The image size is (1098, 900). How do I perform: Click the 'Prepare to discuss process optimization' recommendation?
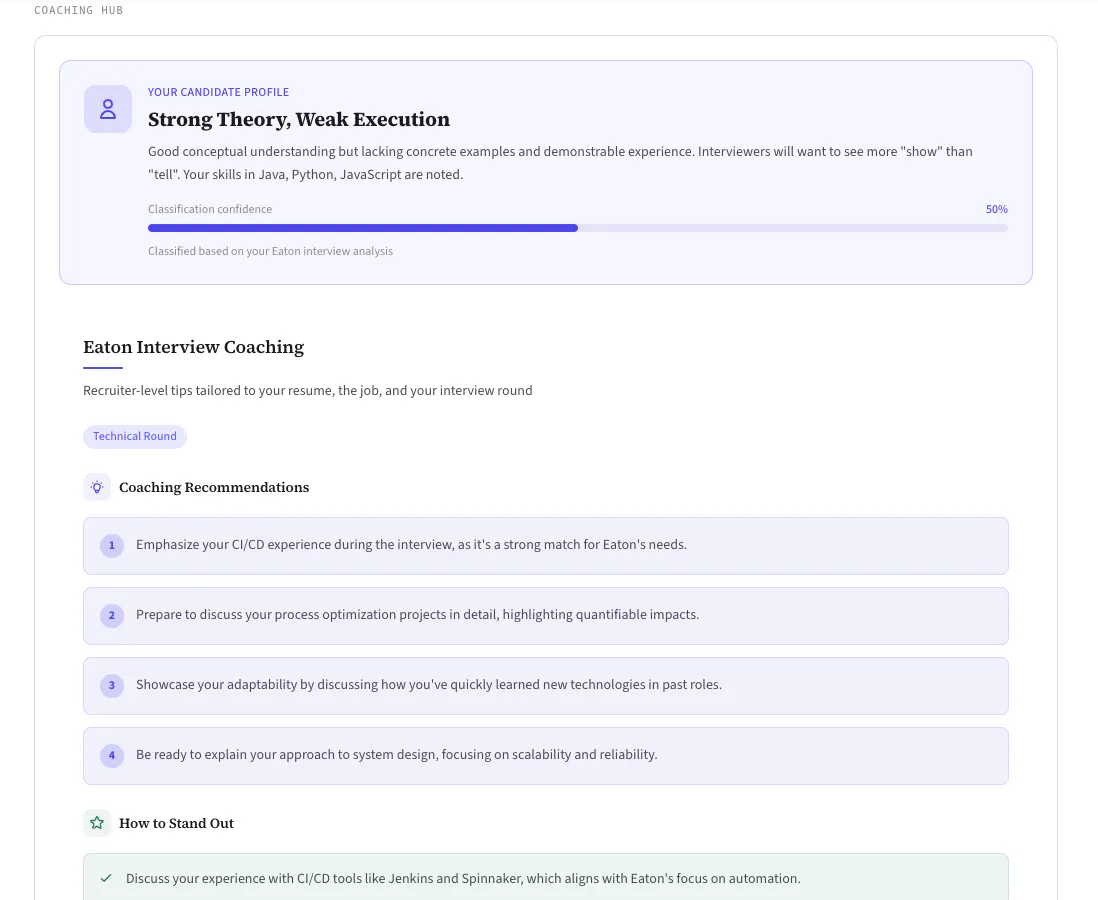[545, 616]
